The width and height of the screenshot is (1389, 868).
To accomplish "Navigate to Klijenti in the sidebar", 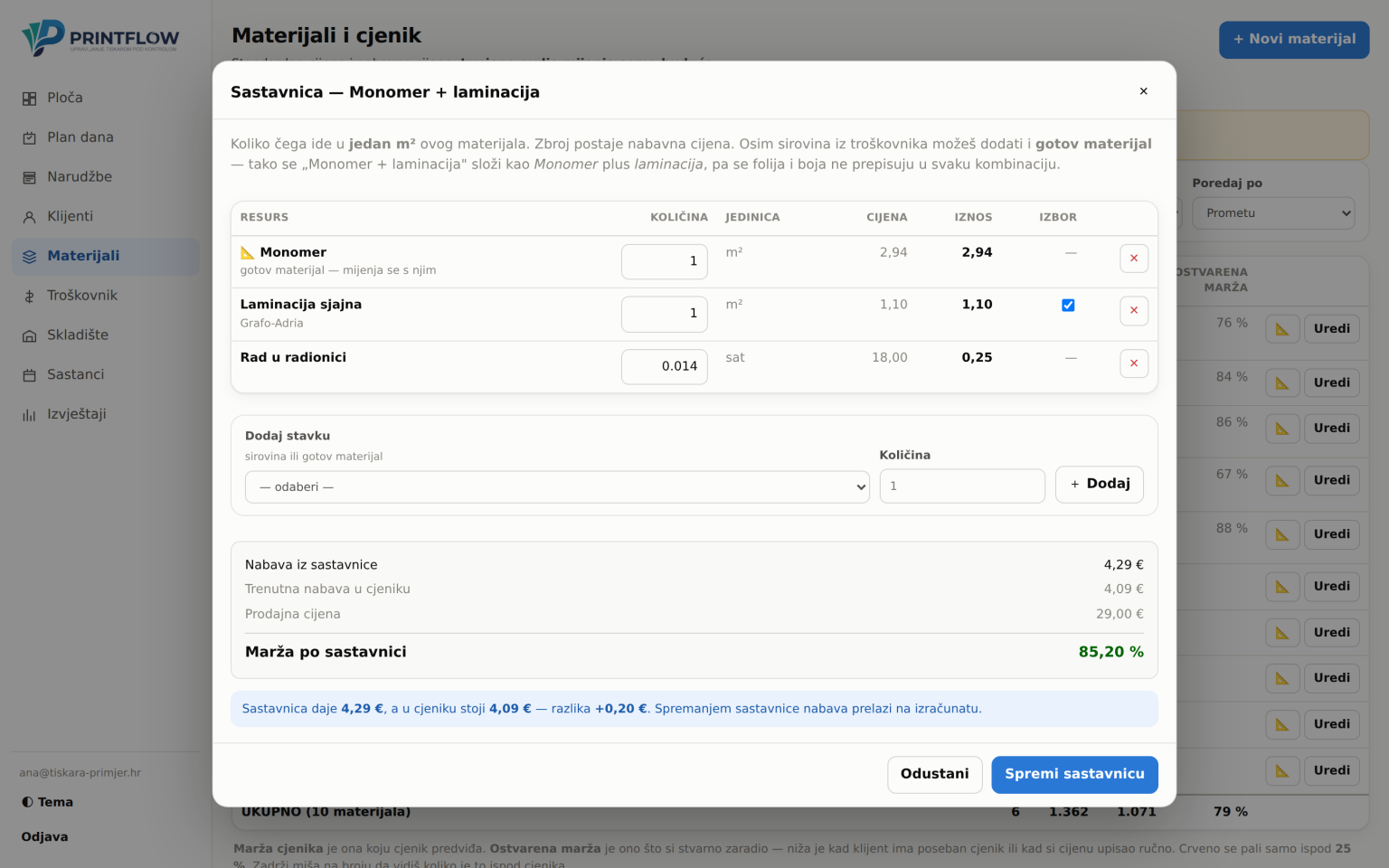I will click(105, 217).
